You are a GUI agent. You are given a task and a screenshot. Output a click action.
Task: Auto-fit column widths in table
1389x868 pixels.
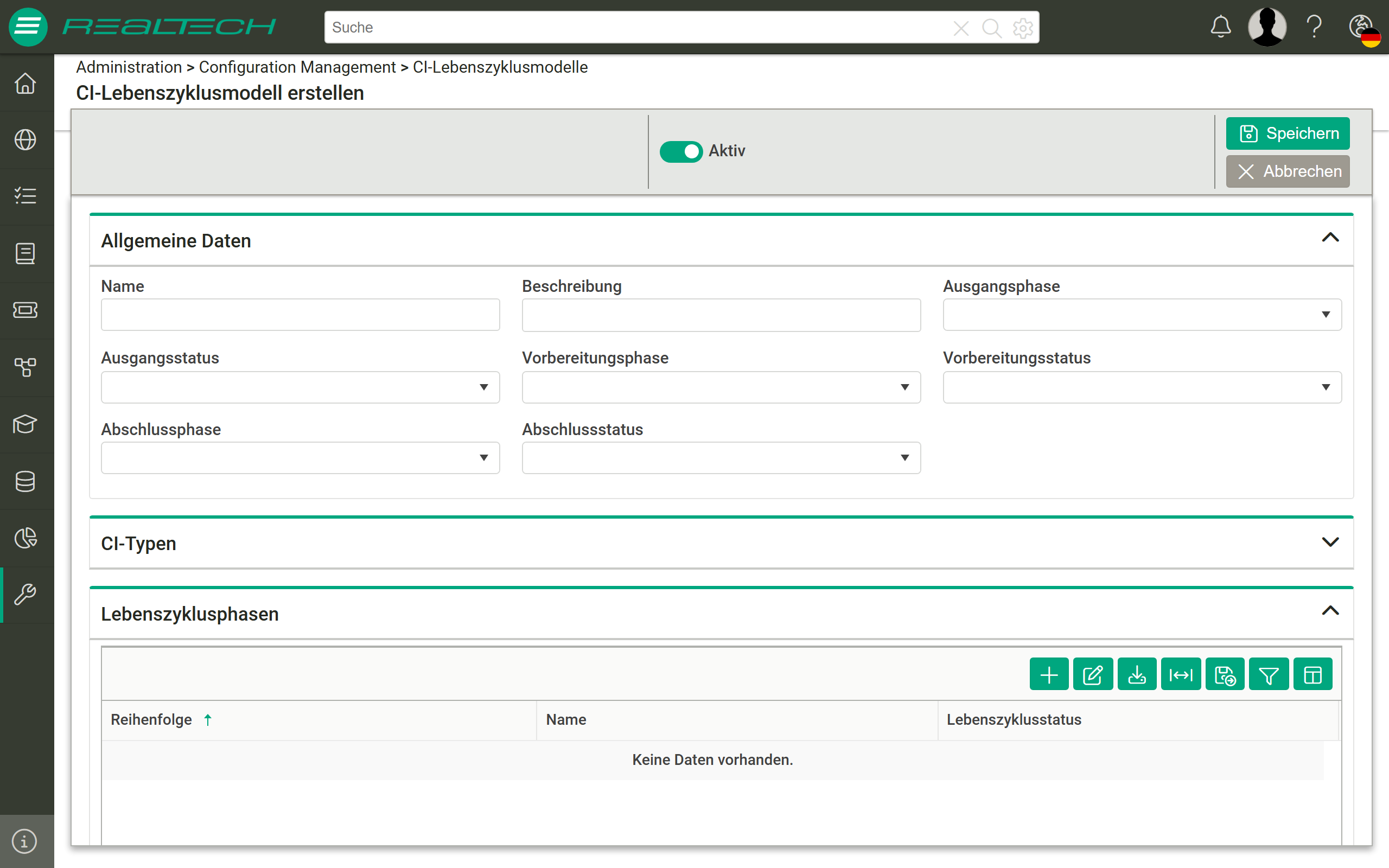pyautogui.click(x=1181, y=674)
